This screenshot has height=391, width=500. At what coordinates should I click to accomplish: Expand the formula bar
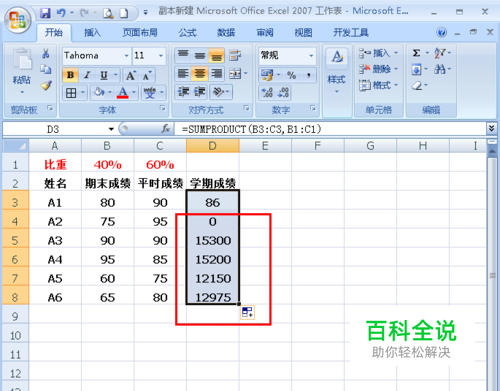[491, 128]
